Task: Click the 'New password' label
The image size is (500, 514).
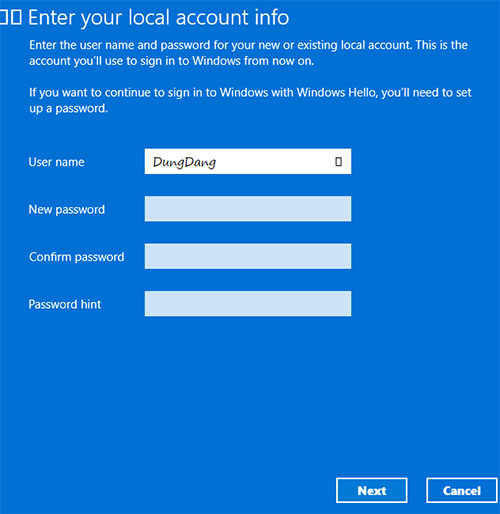Action: pos(67,210)
